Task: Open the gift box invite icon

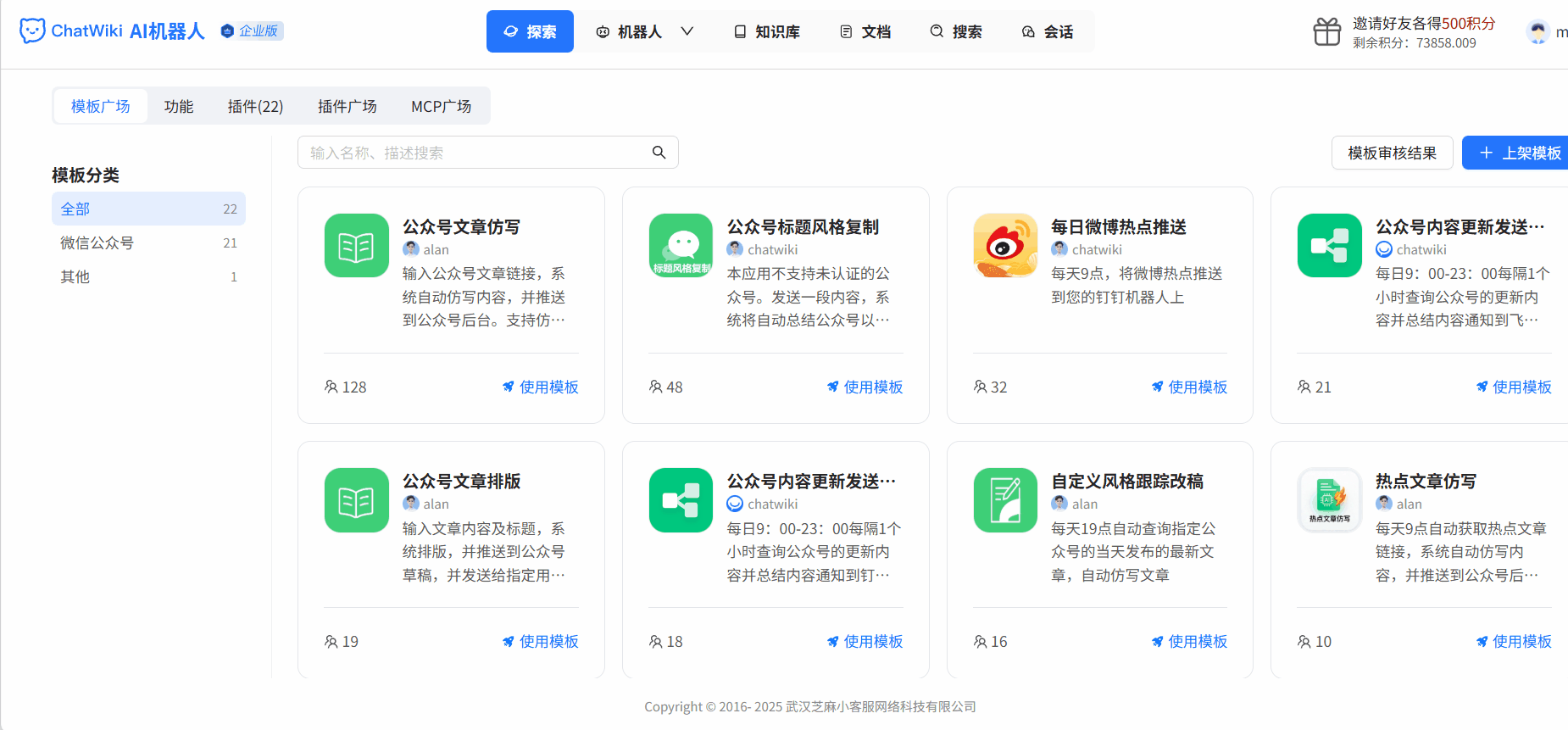Action: (x=1326, y=32)
